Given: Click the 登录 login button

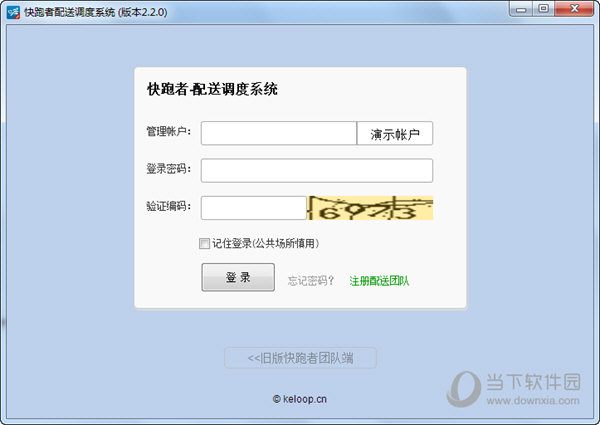Looking at the screenshot, I should point(238,277).
